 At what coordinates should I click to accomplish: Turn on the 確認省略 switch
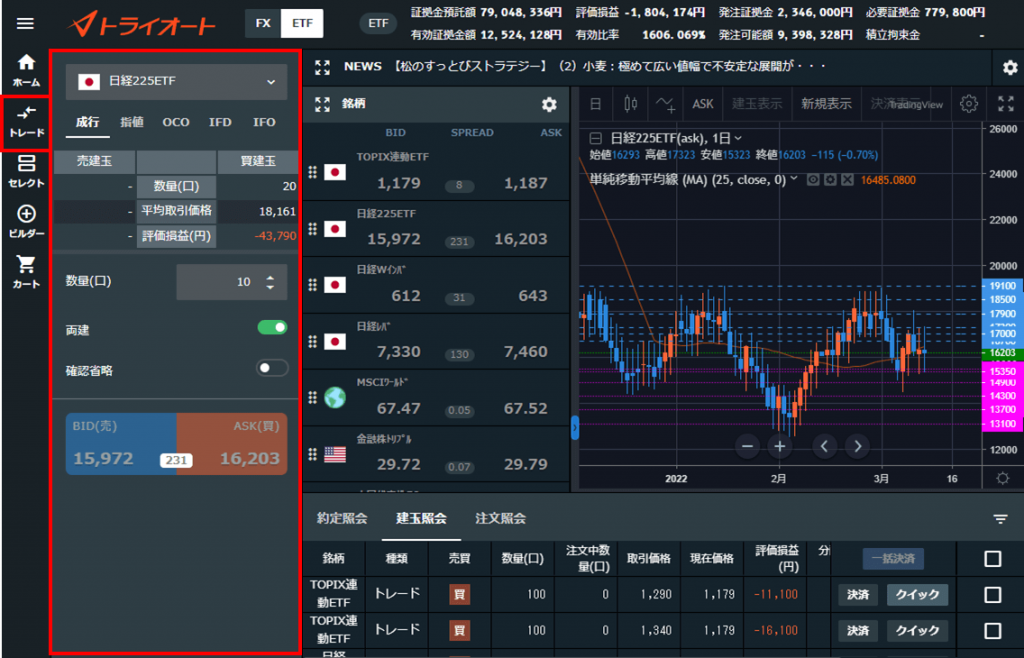tap(272, 368)
